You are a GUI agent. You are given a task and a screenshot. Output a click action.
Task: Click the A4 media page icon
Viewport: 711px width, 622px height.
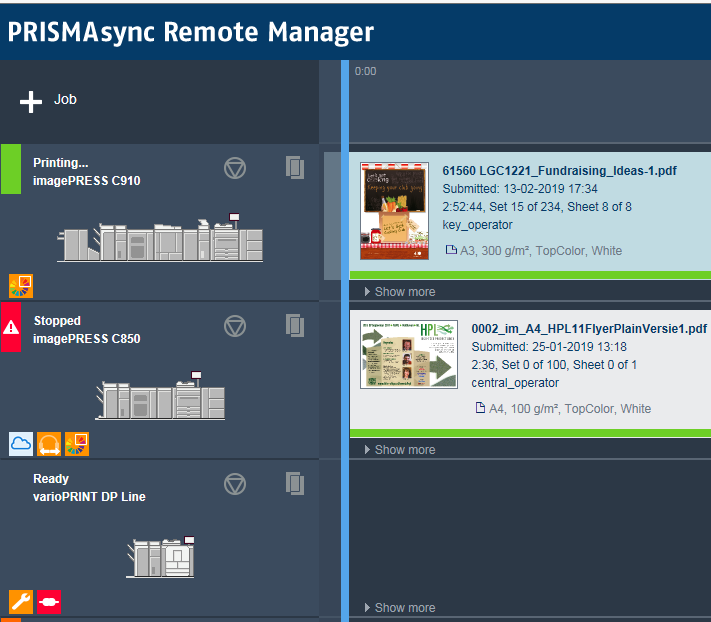(x=480, y=408)
